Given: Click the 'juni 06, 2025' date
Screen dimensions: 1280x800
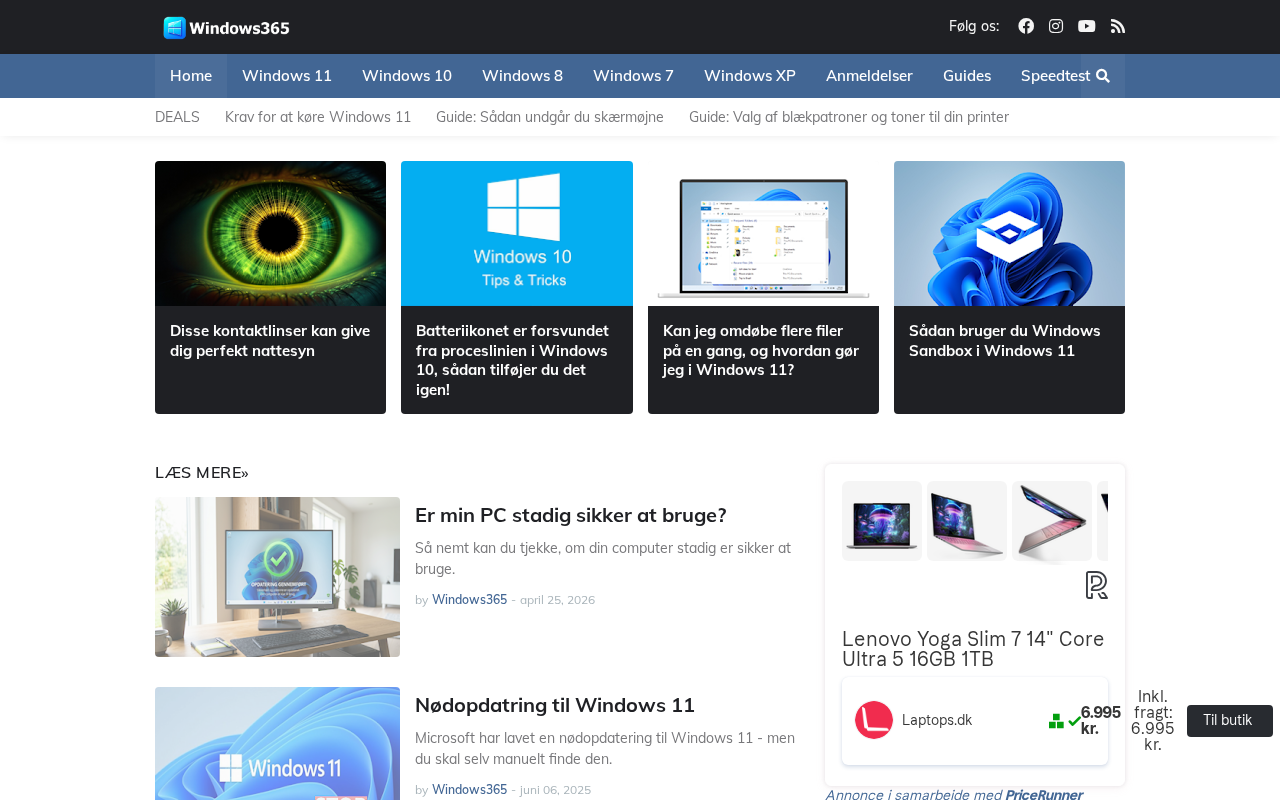Looking at the screenshot, I should pyautogui.click(x=555, y=790).
